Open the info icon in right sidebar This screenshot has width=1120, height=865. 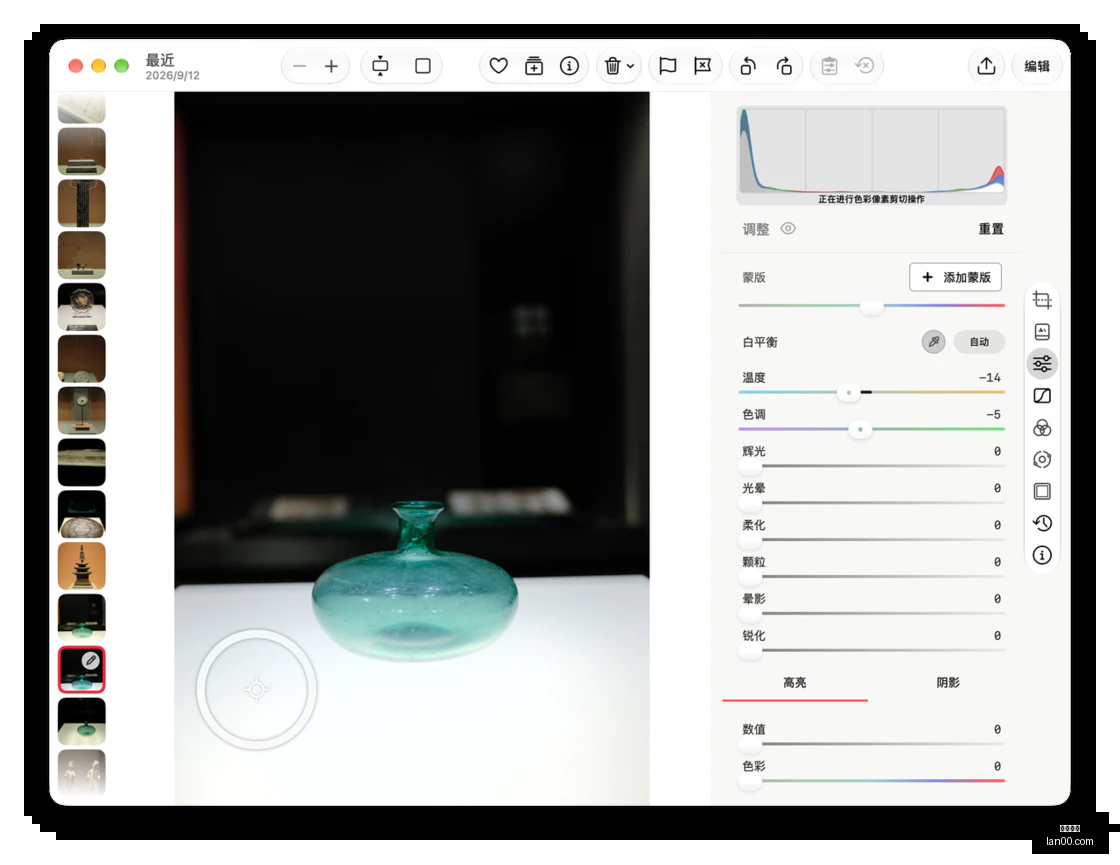coord(1042,555)
